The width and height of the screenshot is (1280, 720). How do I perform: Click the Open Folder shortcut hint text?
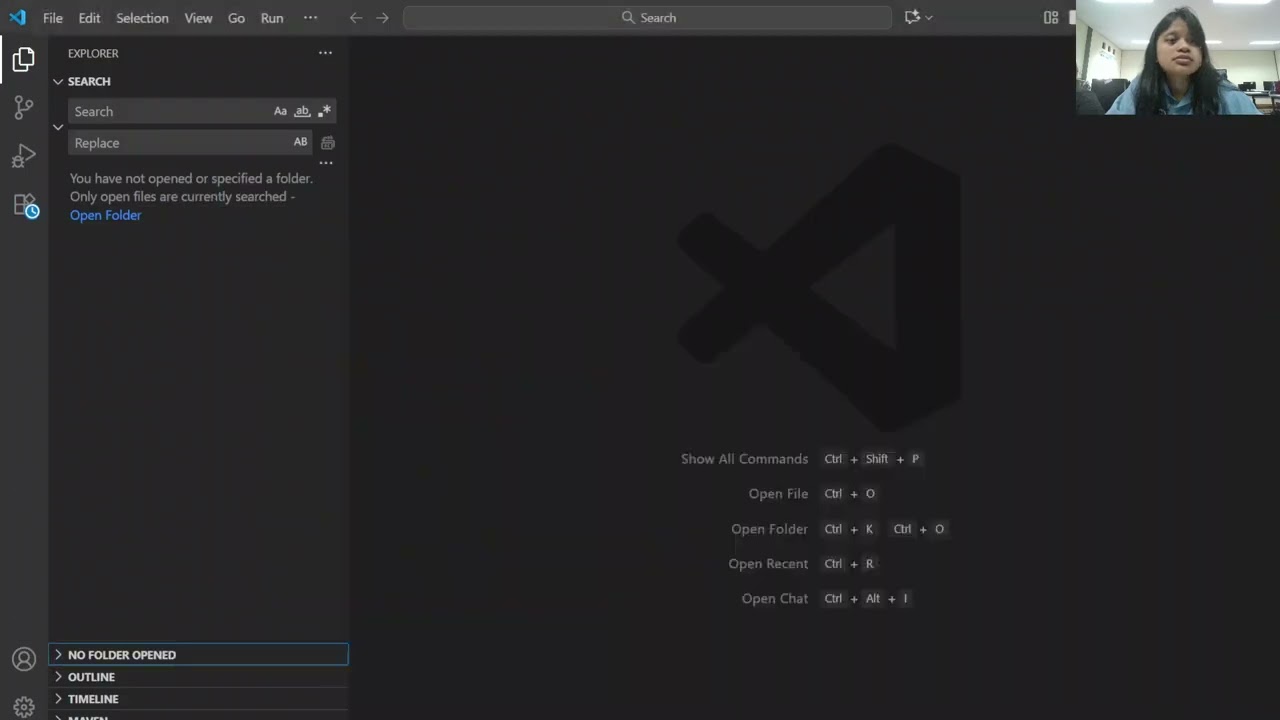coord(769,529)
